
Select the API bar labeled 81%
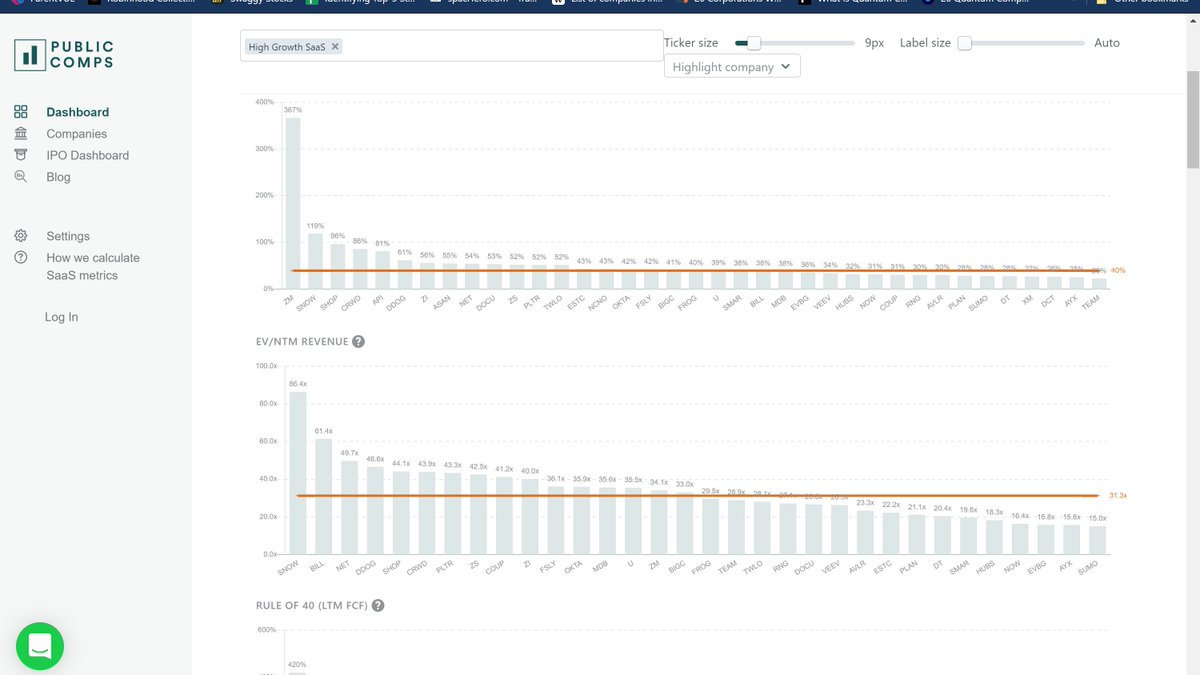383,269
